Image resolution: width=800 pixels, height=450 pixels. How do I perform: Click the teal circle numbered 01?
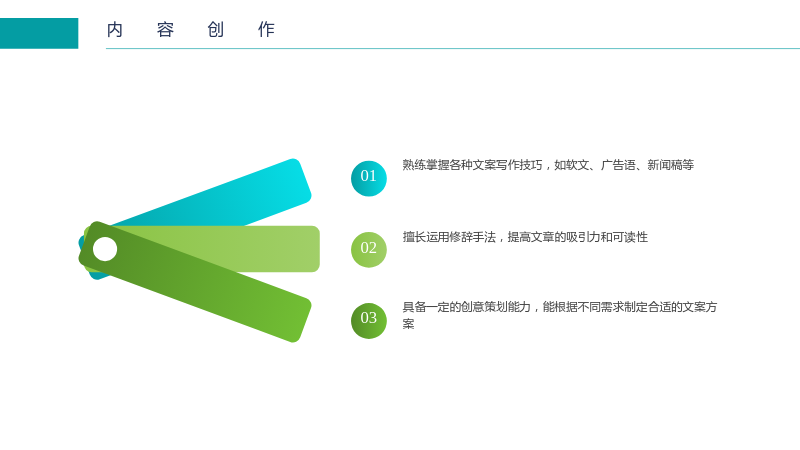368,178
